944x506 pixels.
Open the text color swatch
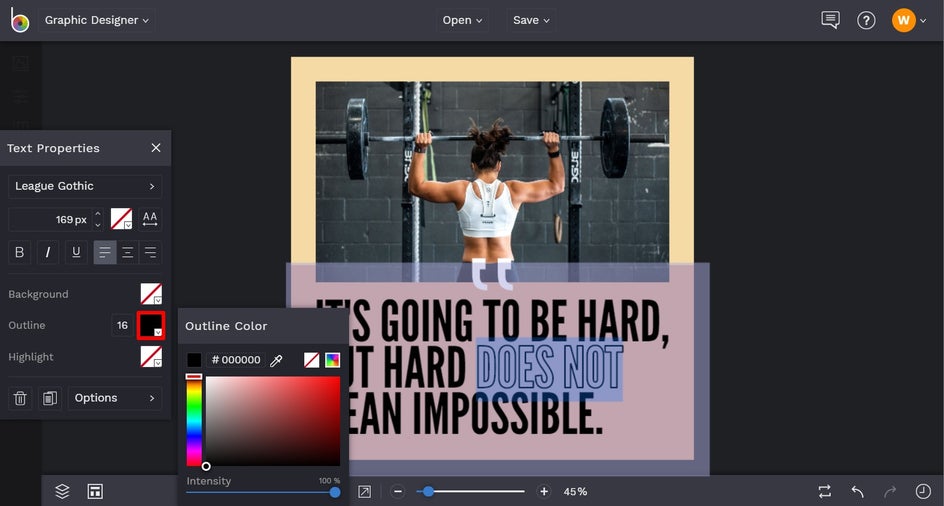click(x=122, y=219)
